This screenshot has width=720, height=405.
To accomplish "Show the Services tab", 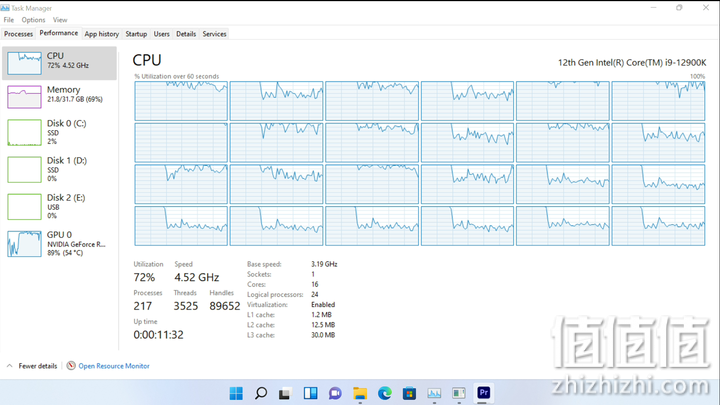I will point(214,34).
